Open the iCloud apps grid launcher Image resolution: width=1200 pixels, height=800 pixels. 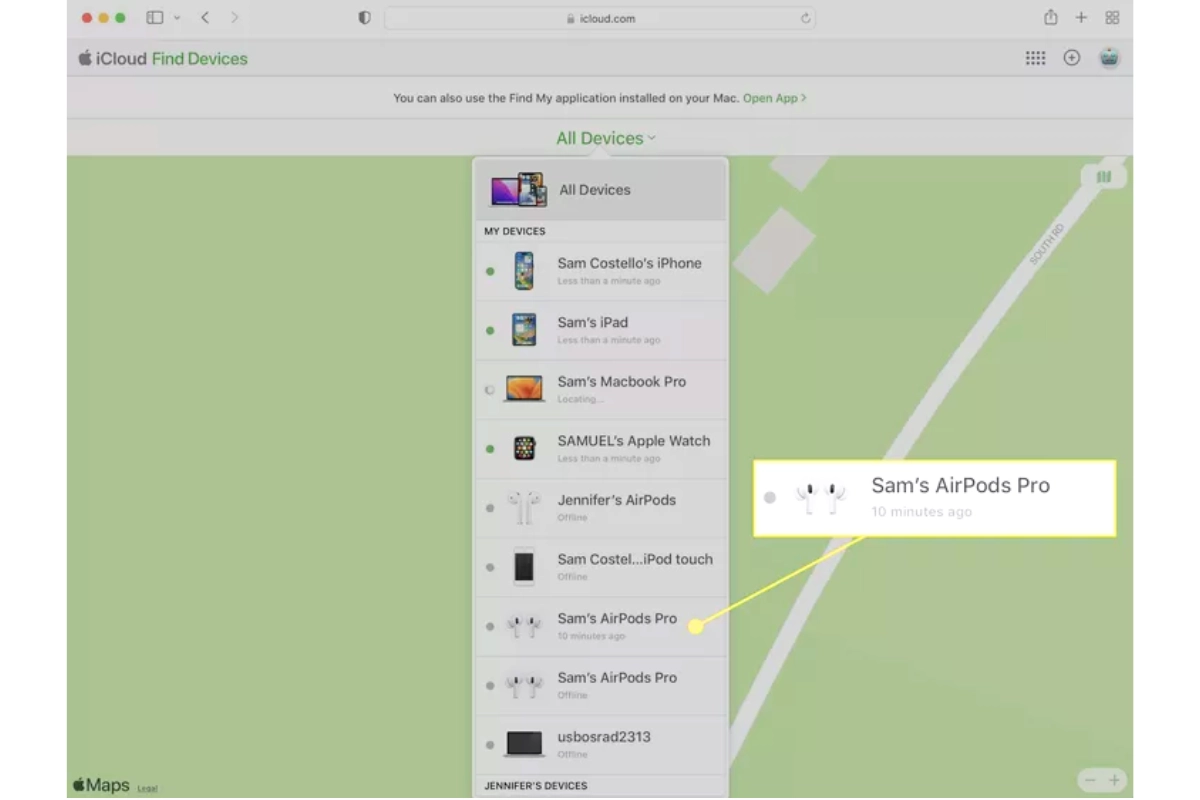[1035, 58]
